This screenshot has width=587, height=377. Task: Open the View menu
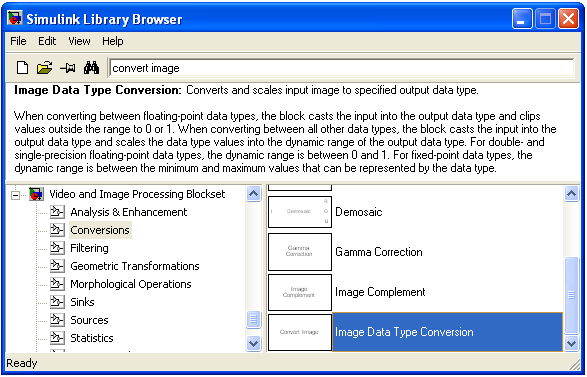[79, 41]
